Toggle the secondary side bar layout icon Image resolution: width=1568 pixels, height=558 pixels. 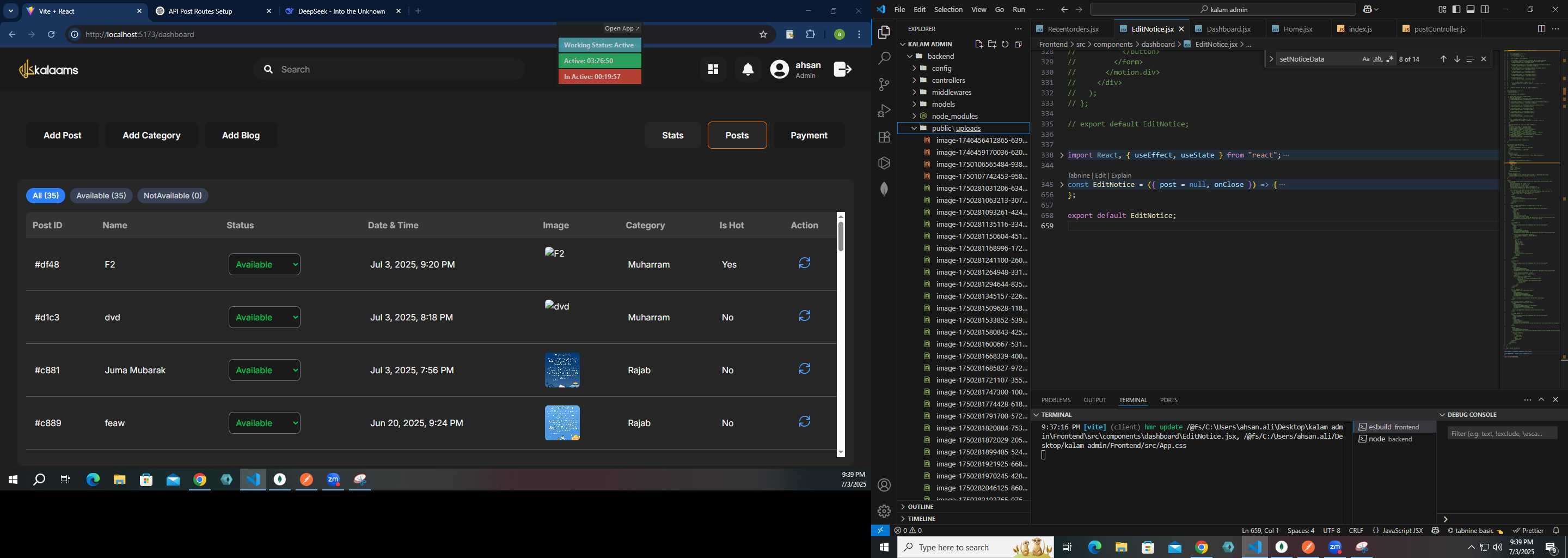tap(1485, 9)
